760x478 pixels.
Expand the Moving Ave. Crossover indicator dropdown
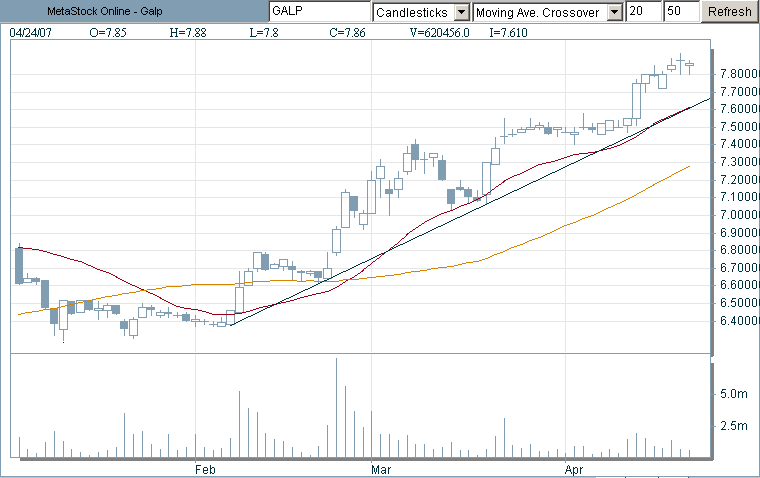tap(615, 12)
